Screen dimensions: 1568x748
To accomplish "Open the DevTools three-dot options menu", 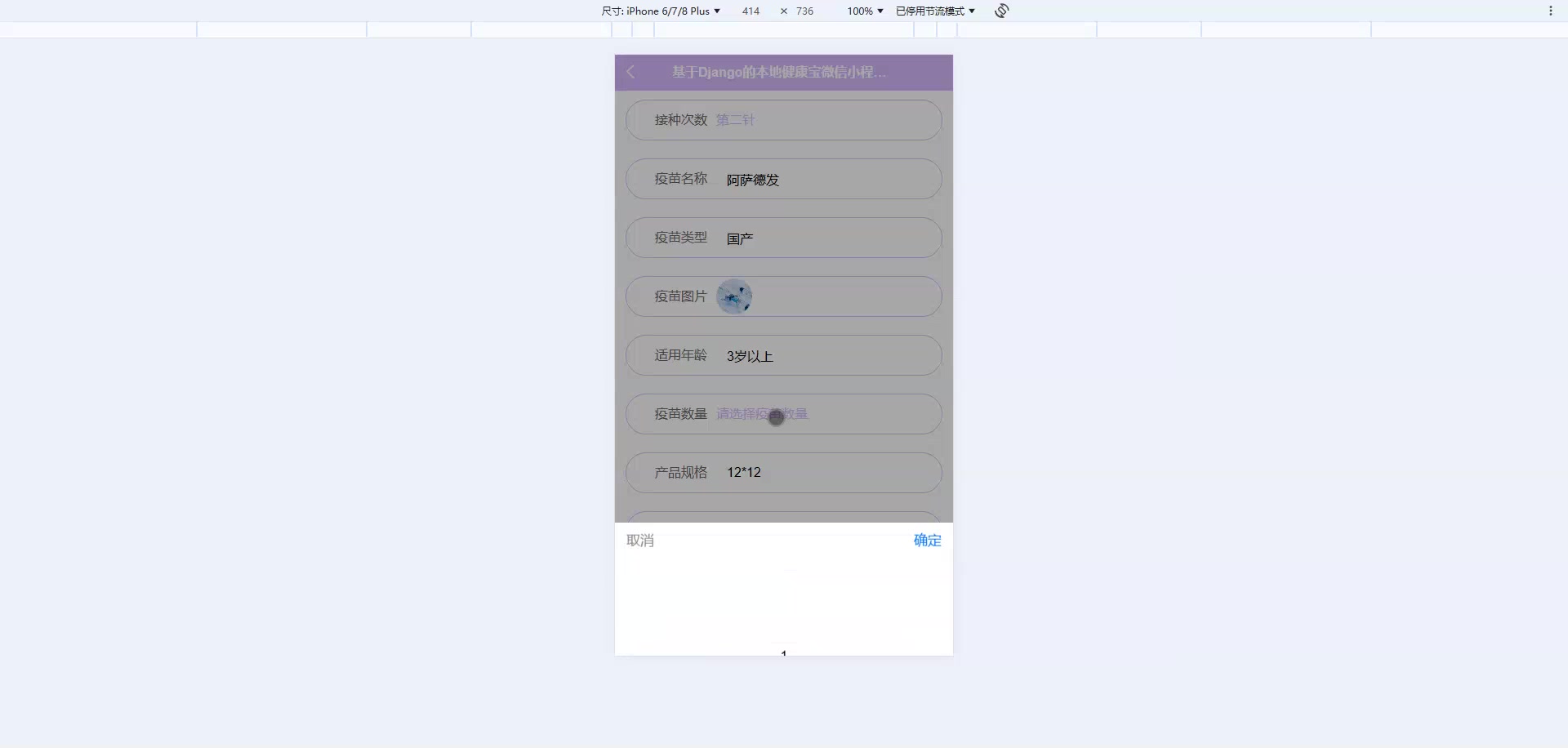I will (1550, 11).
